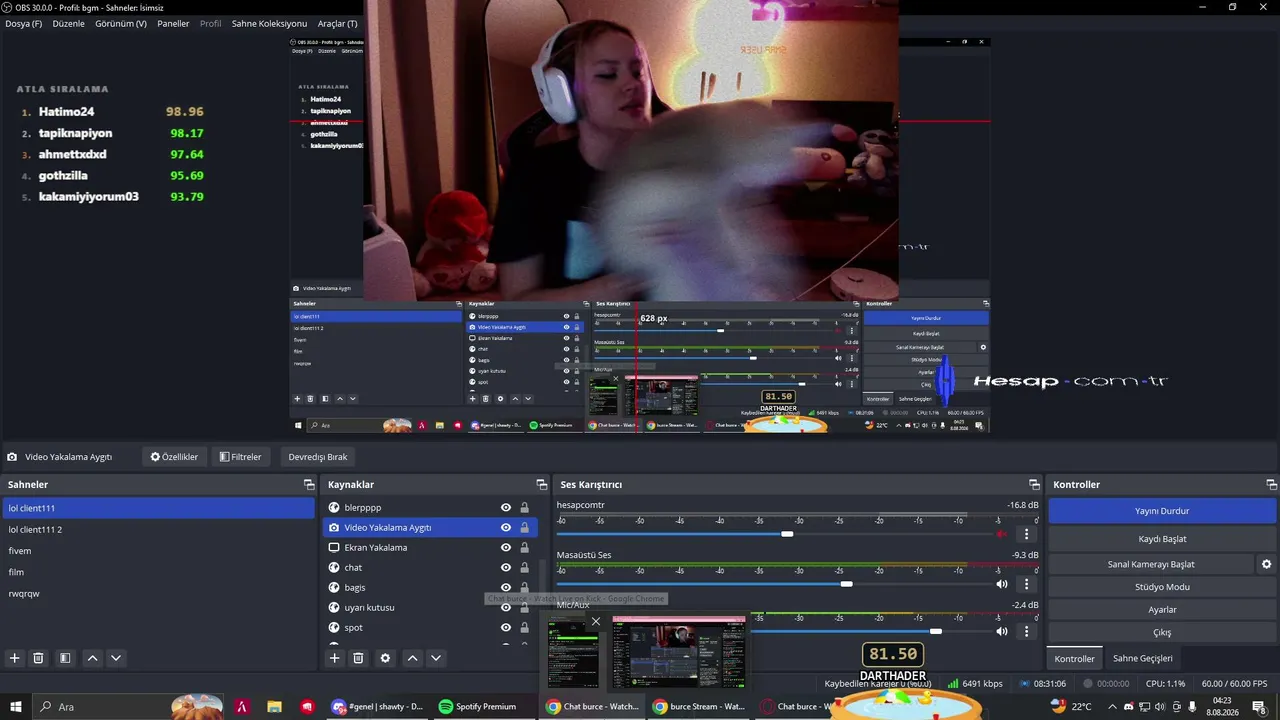This screenshot has width=1280, height=720.
Task: Unmute the hesapcomtr audio channel
Action: tap(1002, 534)
